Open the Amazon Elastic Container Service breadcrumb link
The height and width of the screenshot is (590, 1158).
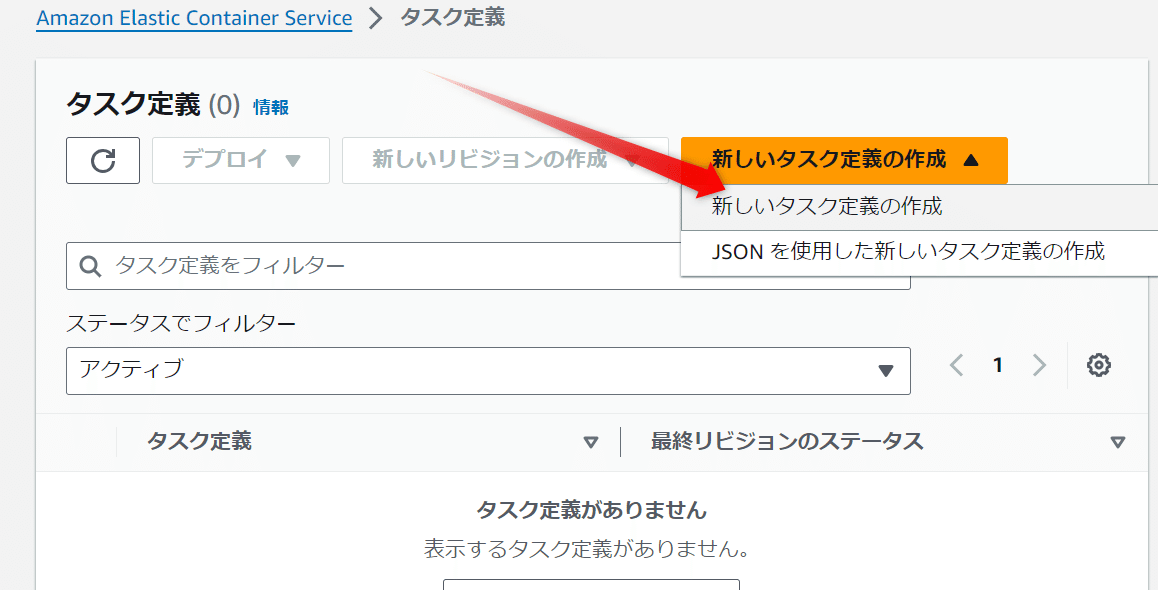click(x=194, y=18)
